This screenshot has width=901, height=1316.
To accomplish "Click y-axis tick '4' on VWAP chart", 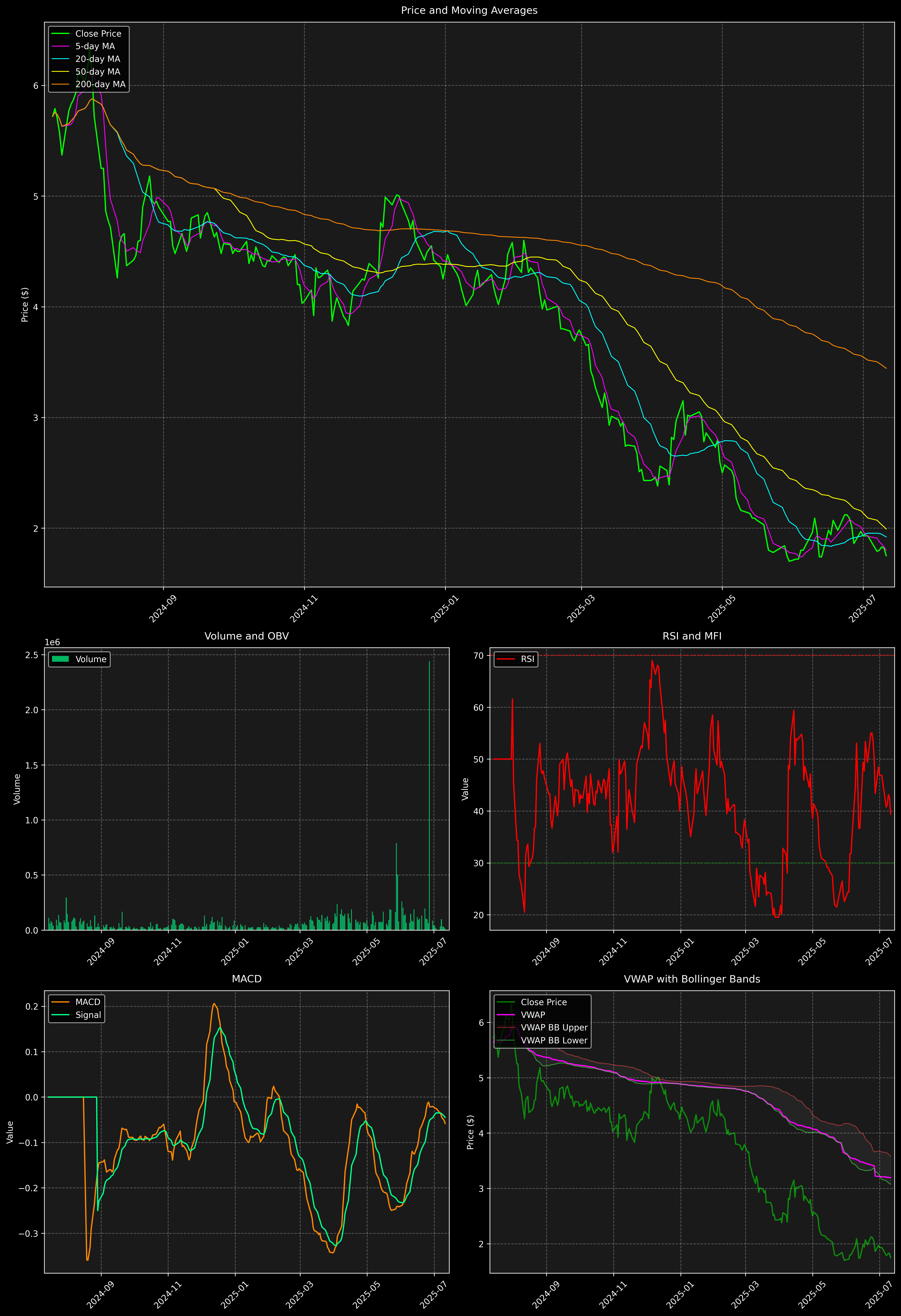I will [481, 1134].
